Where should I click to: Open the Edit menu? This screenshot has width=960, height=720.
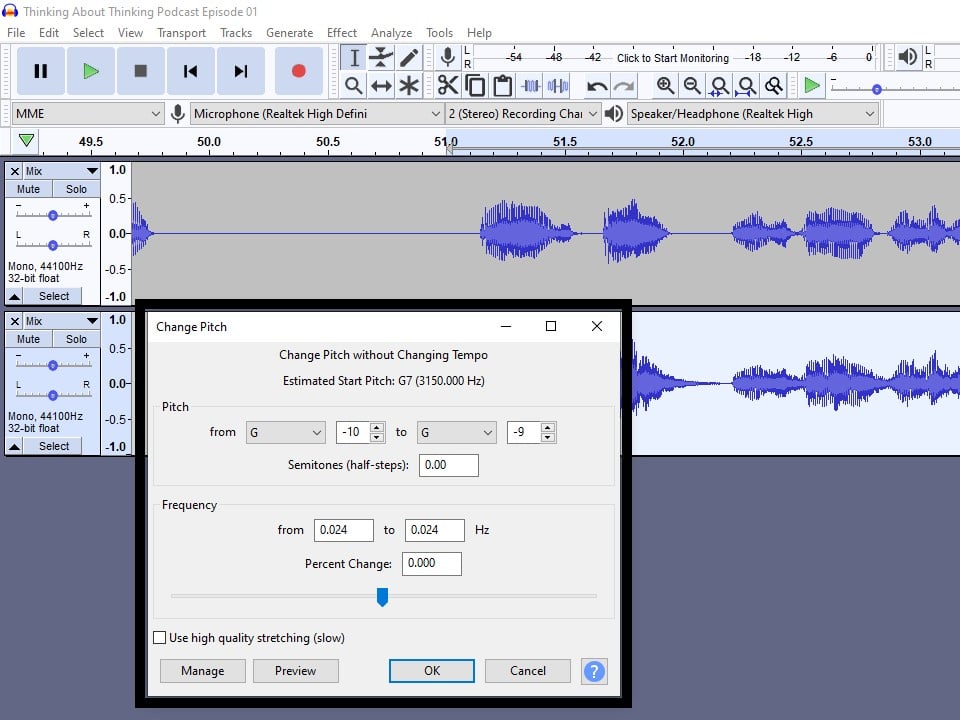coord(49,33)
